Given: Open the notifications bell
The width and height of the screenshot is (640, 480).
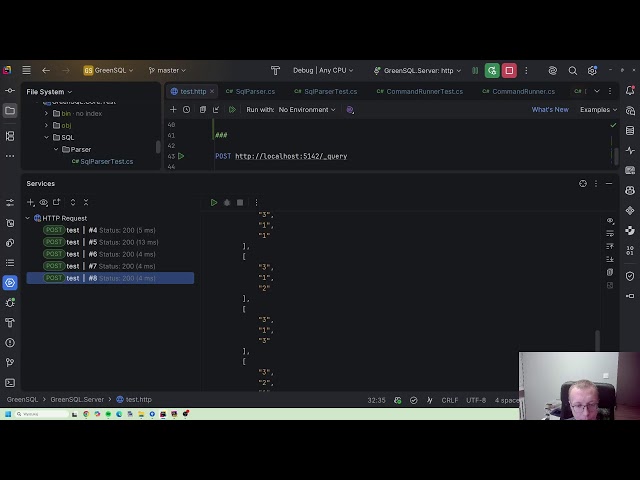Looking at the screenshot, I should [630, 91].
